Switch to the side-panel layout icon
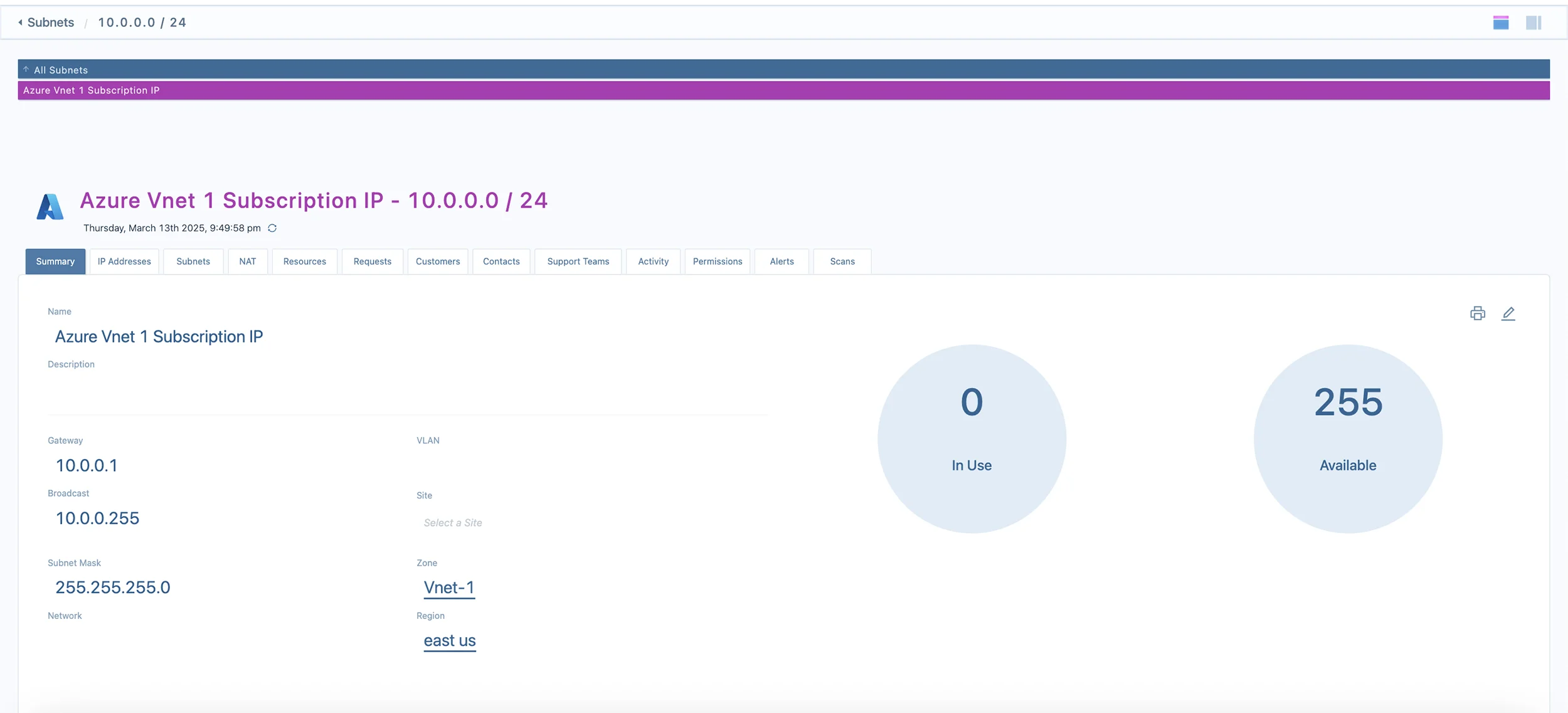 click(1534, 23)
